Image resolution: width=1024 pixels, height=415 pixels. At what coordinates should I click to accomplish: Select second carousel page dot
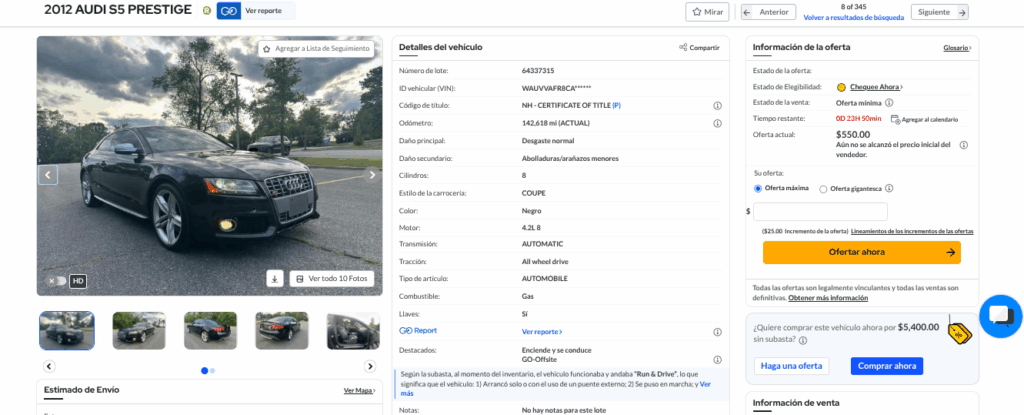(212, 371)
